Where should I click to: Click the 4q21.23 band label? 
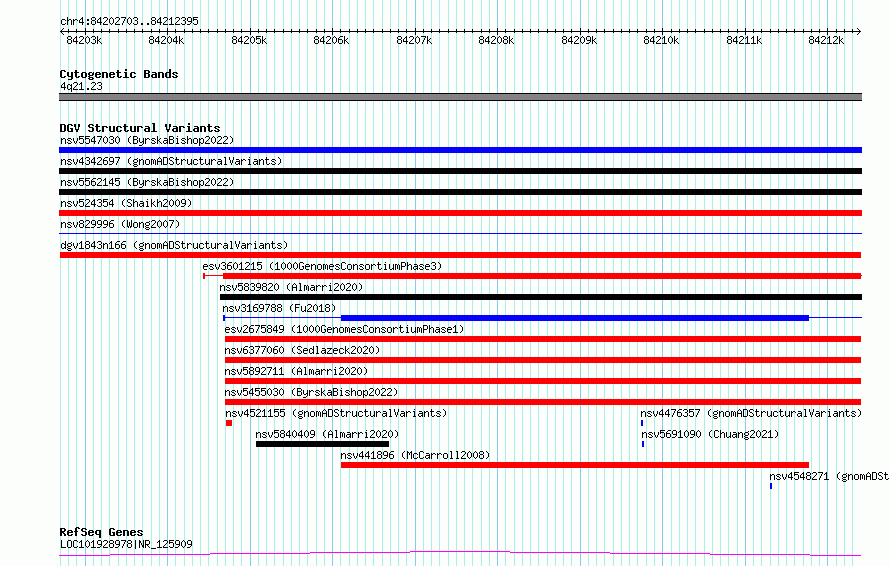pos(81,86)
